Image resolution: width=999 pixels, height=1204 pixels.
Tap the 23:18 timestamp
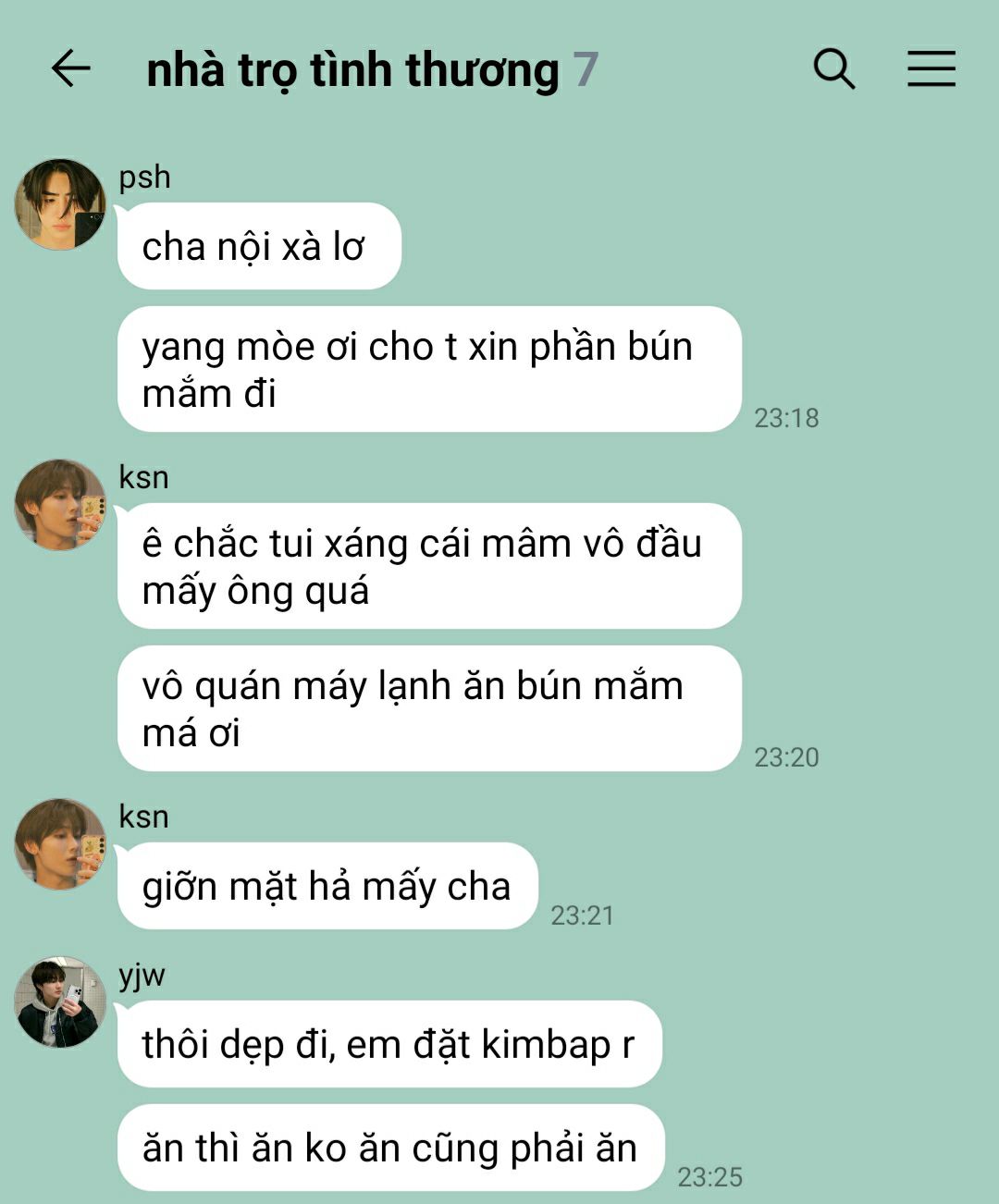tap(786, 418)
